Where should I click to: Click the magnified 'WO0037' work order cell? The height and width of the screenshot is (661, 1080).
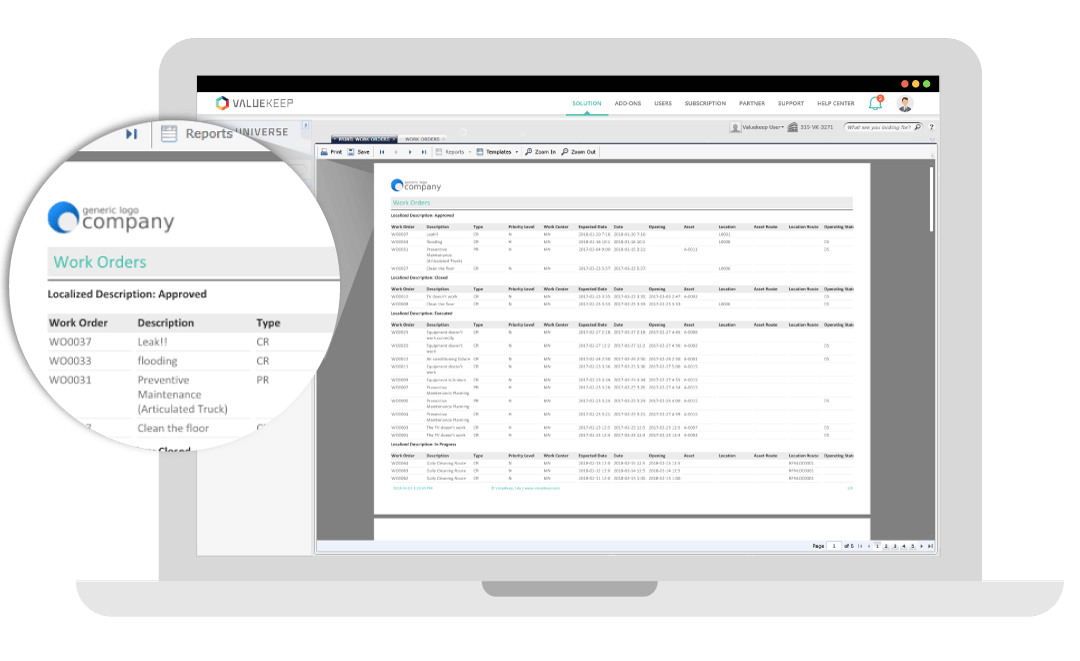70,342
